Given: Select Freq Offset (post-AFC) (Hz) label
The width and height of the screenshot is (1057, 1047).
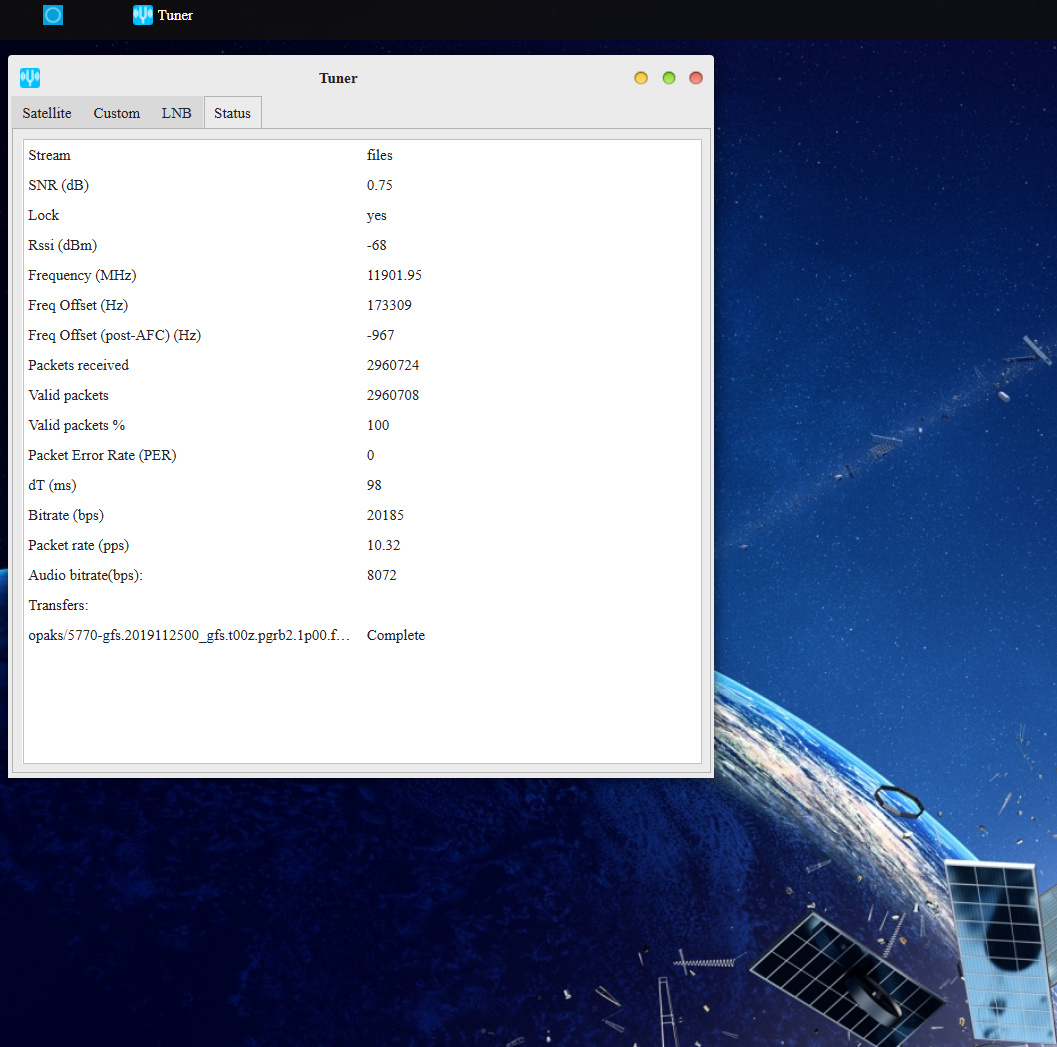Looking at the screenshot, I should tap(115, 335).
